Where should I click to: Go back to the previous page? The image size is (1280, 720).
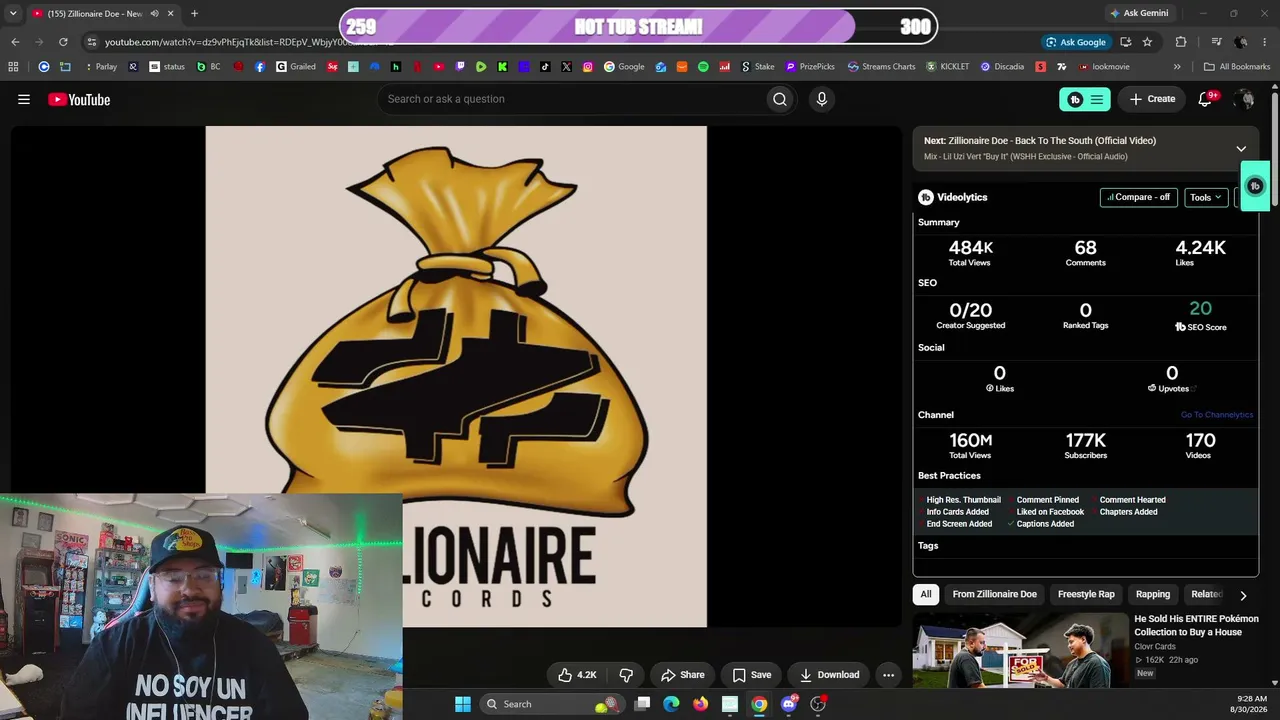(15, 42)
